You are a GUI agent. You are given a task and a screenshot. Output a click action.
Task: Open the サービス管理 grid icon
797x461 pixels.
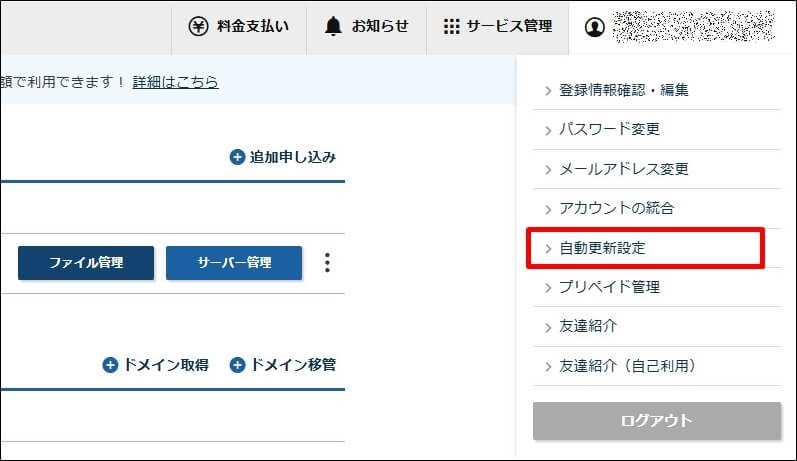tap(451, 27)
